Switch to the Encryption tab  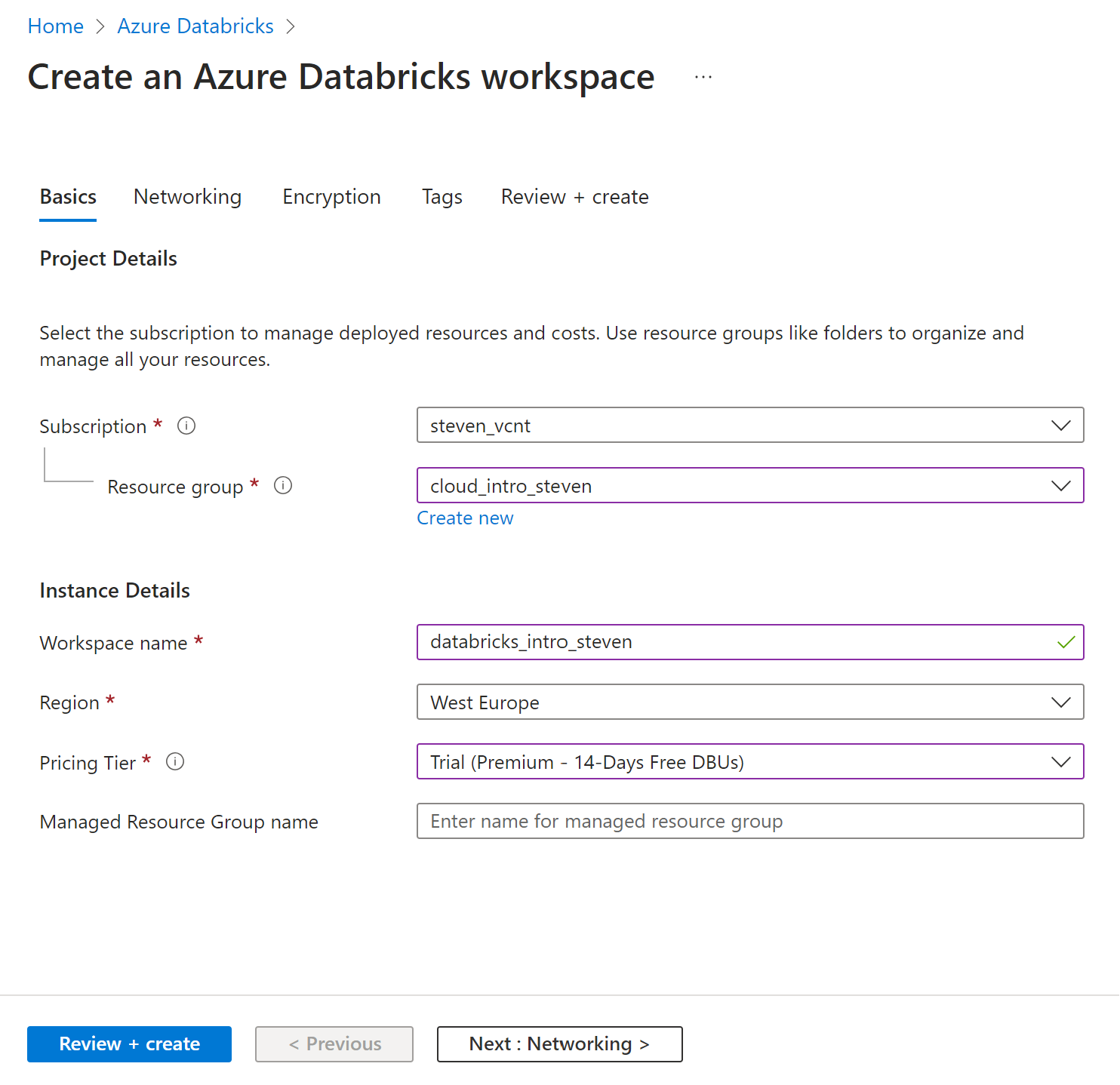coord(331,197)
